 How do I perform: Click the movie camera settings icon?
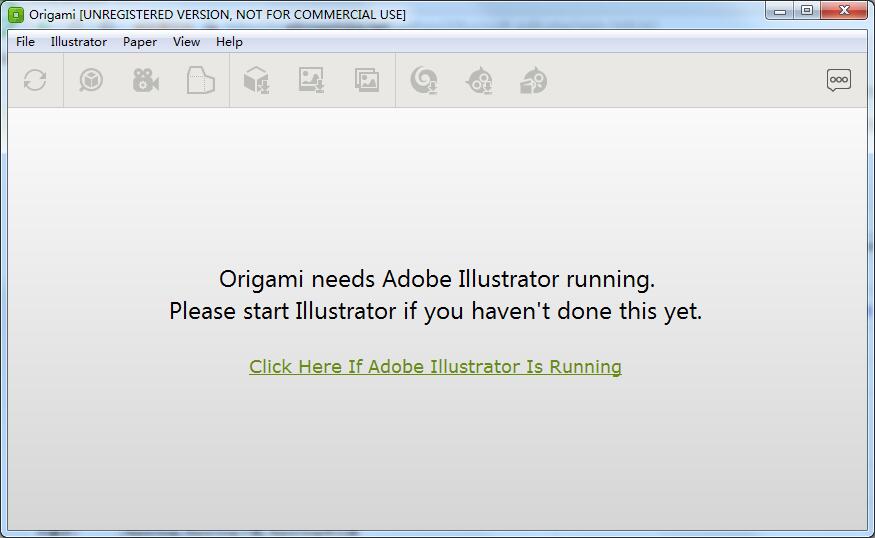(146, 80)
